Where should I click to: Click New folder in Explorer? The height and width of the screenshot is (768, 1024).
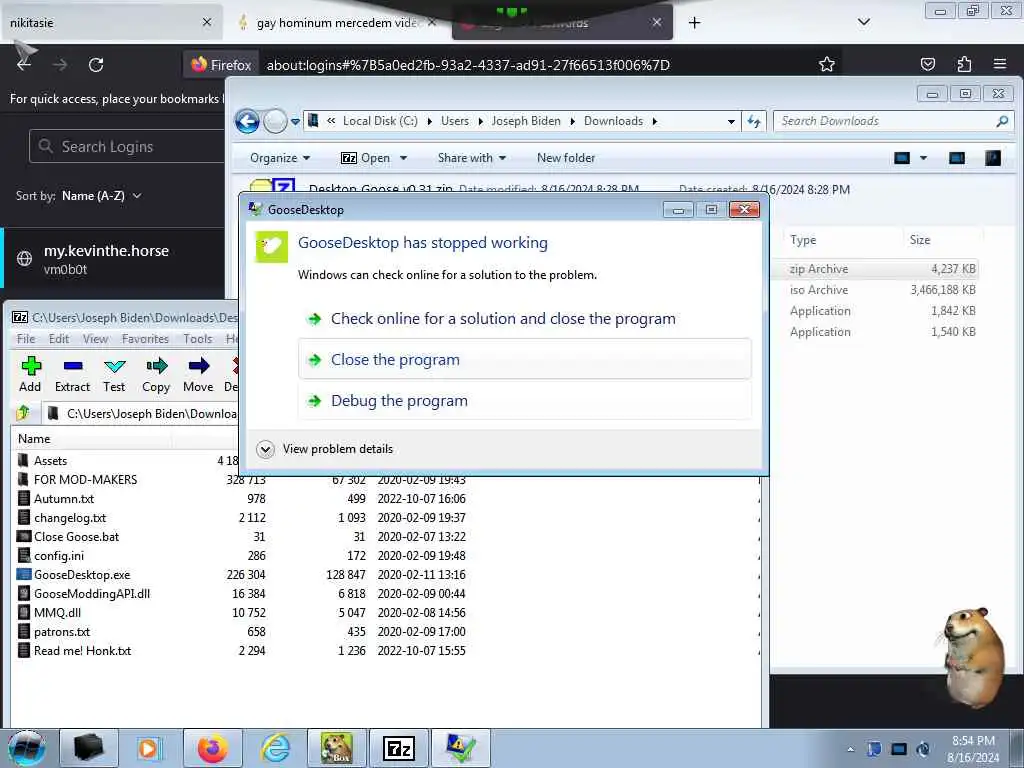coord(566,158)
